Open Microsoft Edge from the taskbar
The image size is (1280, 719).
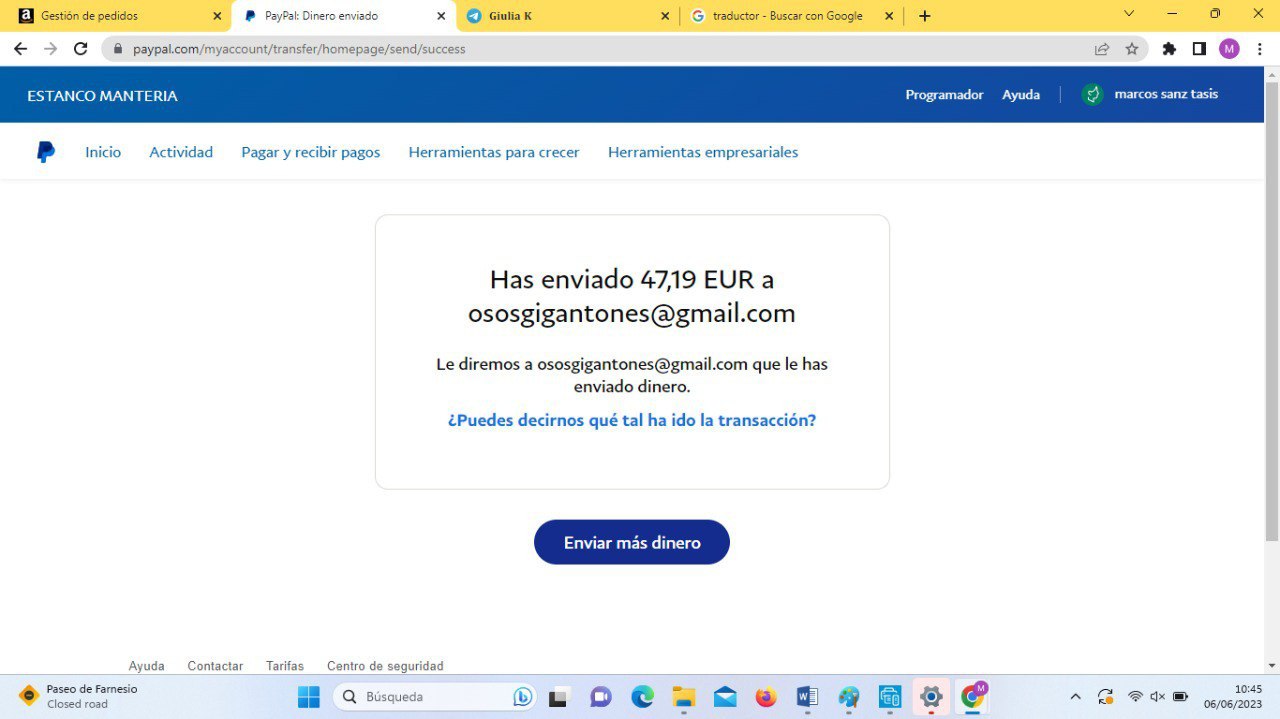click(642, 697)
